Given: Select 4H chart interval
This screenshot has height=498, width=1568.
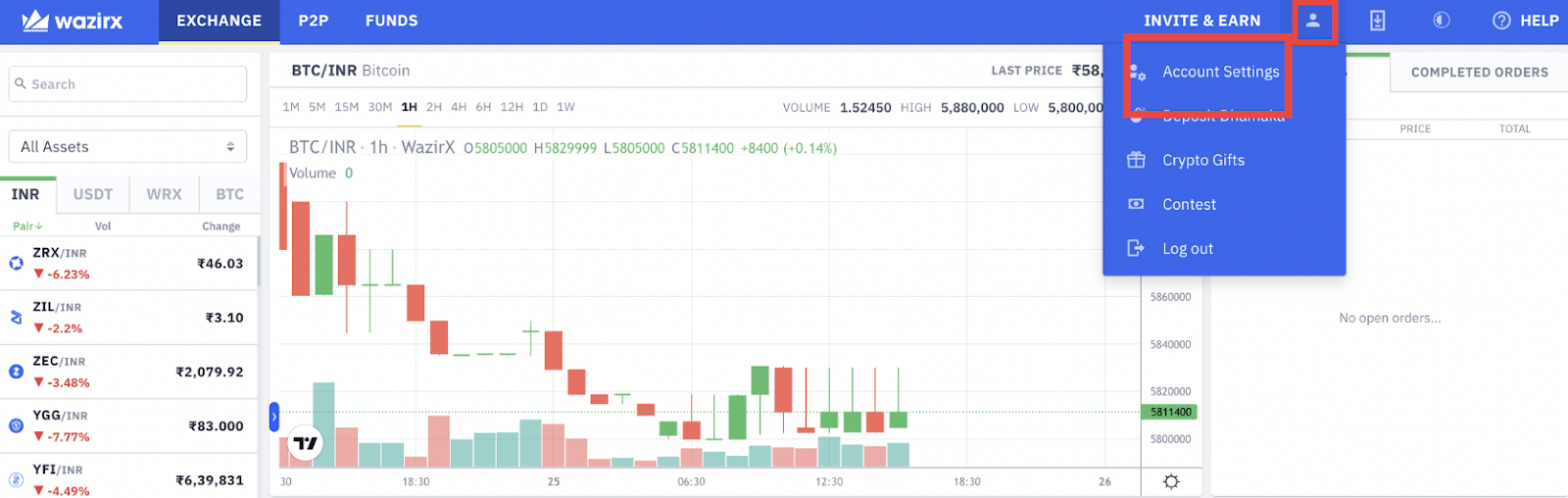Looking at the screenshot, I should [459, 107].
